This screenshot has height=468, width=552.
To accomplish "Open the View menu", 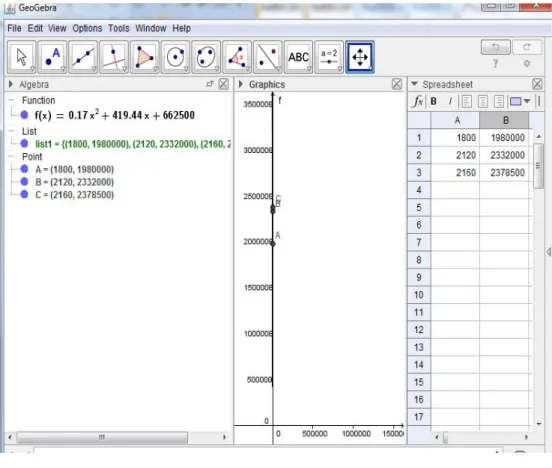I will pos(57,28).
